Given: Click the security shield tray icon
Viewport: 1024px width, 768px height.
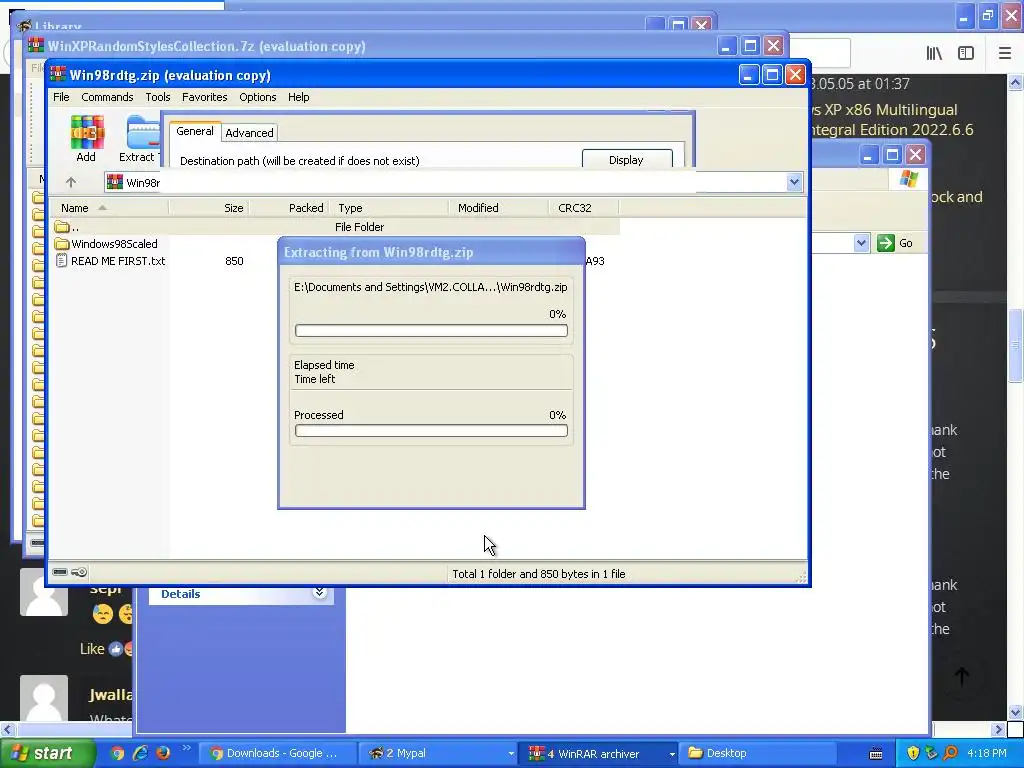Looking at the screenshot, I should pos(913,753).
